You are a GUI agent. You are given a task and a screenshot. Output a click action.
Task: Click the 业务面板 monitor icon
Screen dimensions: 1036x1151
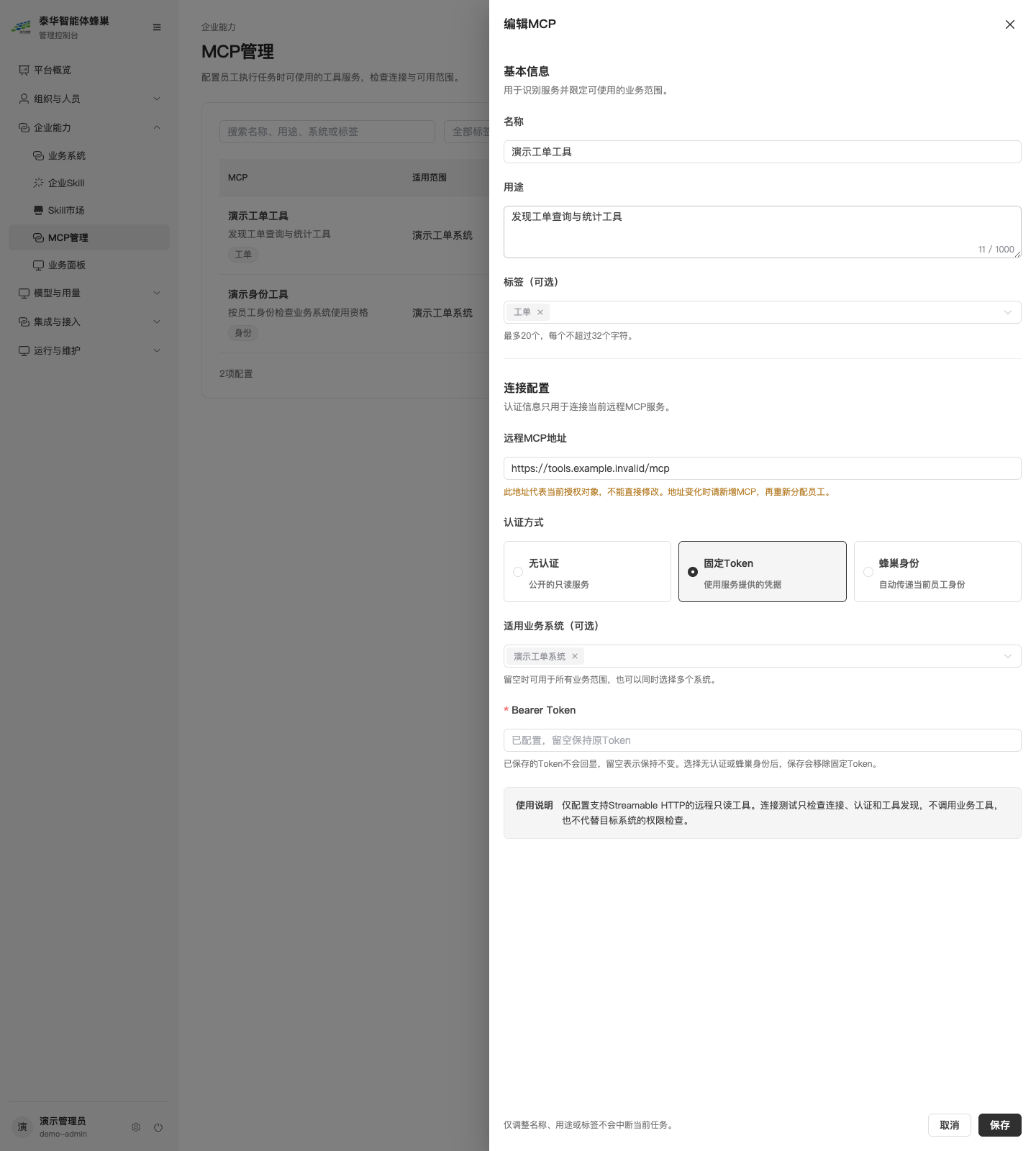[x=38, y=265]
